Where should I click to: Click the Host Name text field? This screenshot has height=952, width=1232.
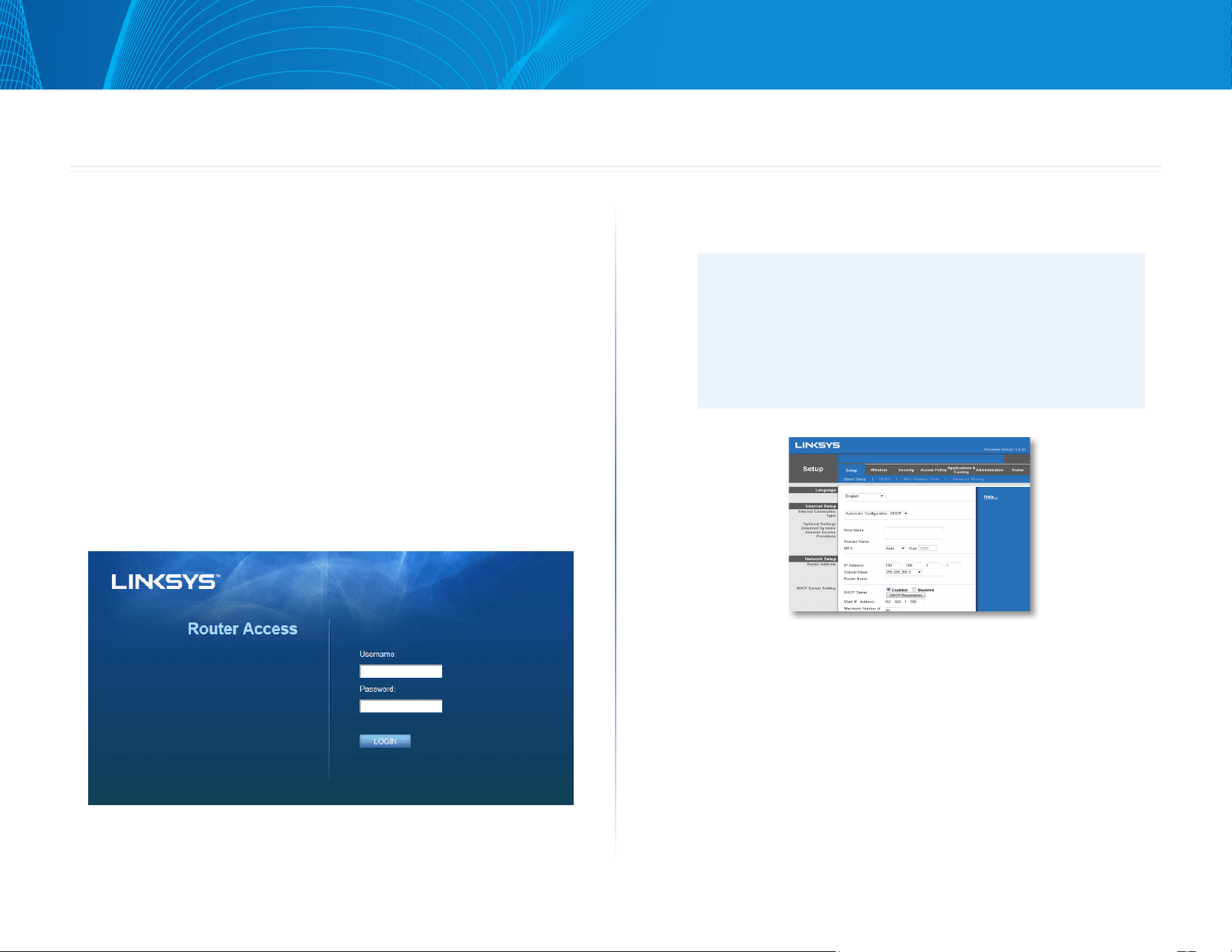point(914,530)
